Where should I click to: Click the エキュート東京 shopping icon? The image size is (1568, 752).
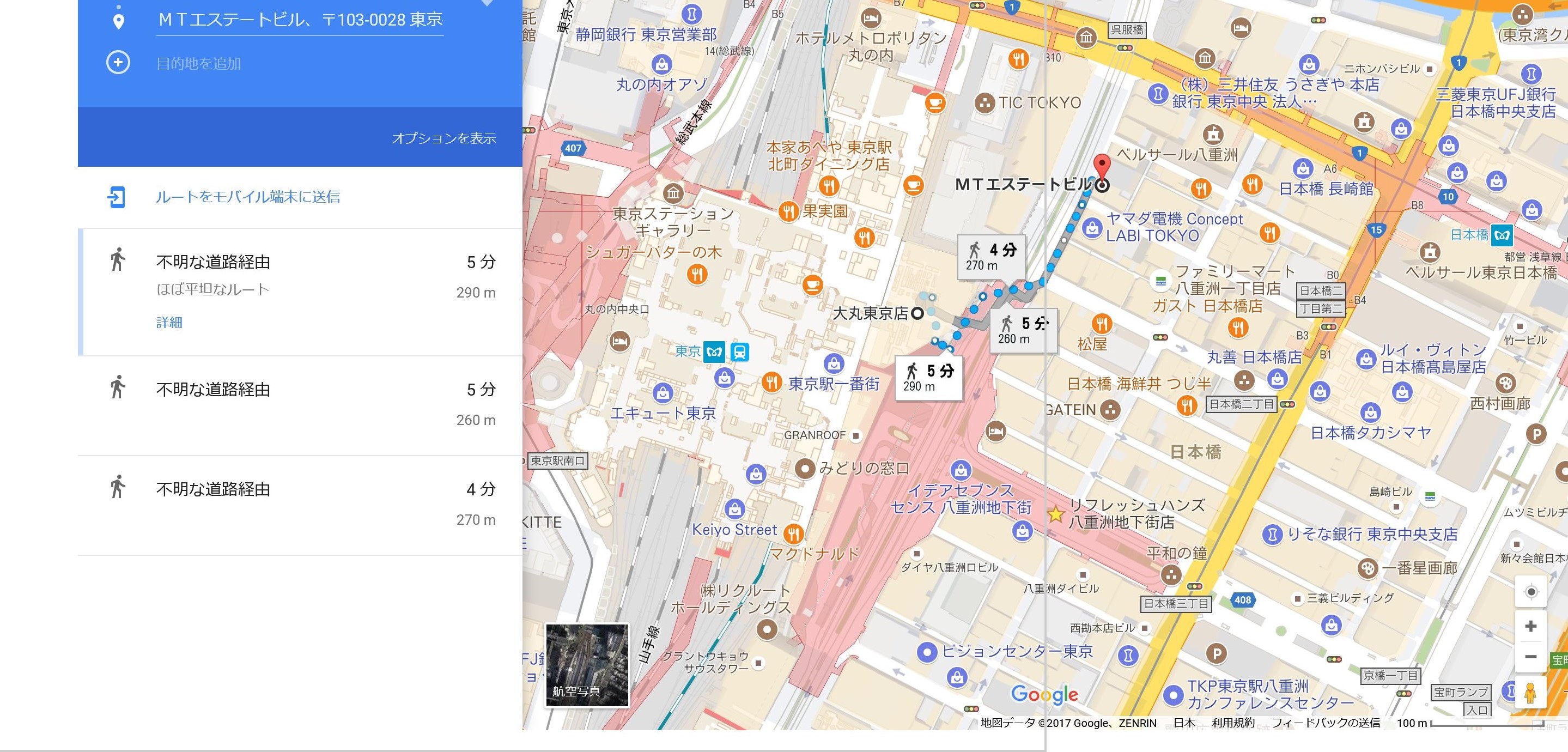[663, 393]
